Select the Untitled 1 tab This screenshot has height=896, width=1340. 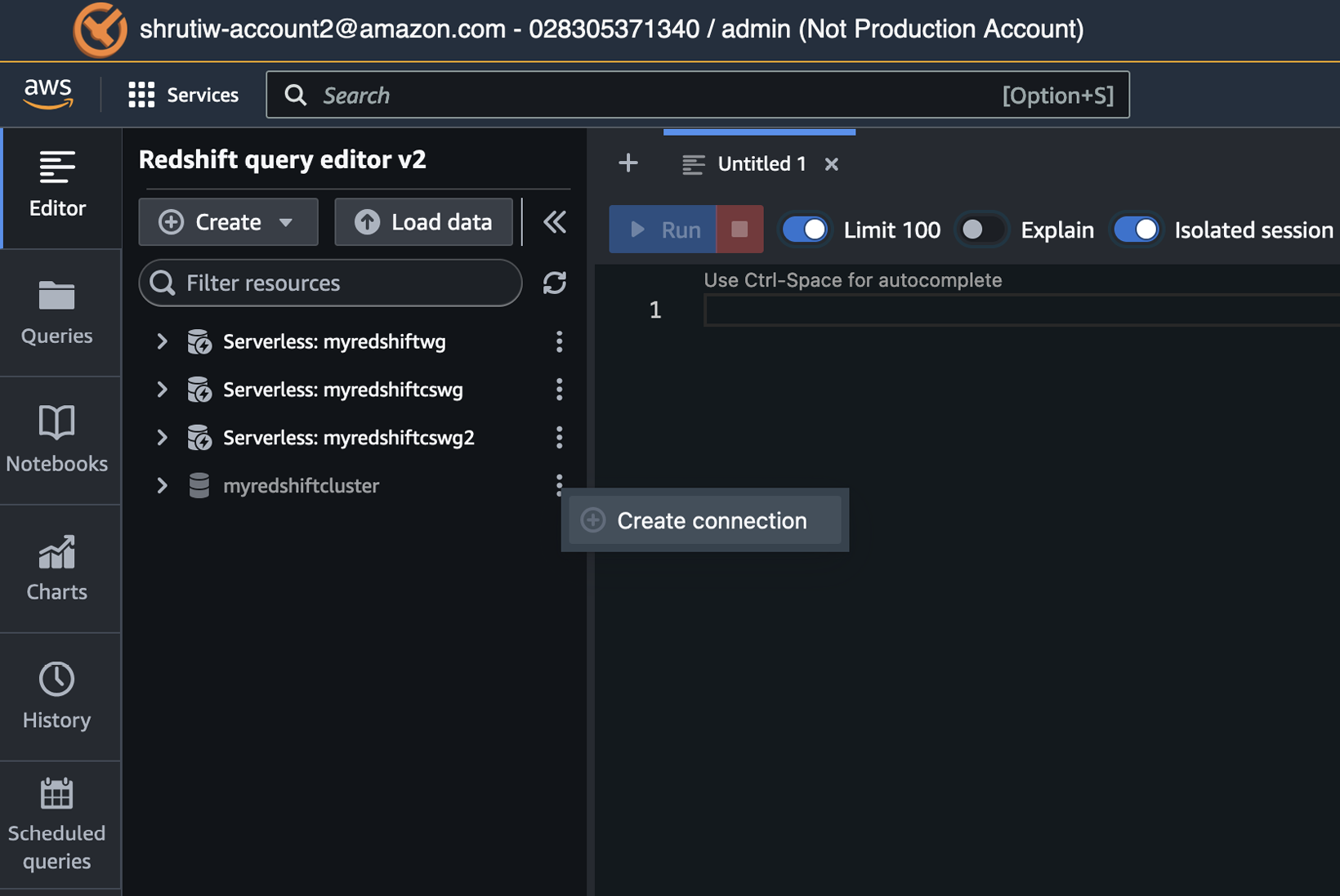coord(761,163)
